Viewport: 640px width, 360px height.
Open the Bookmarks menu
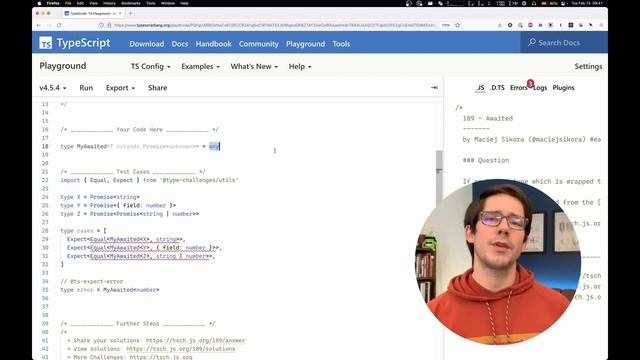[131, 3]
